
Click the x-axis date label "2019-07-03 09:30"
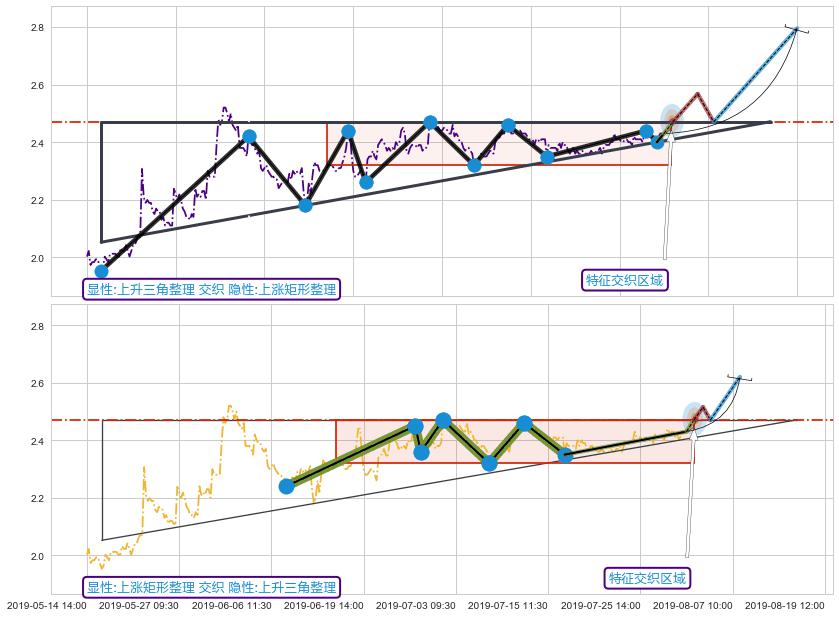[x=415, y=605]
